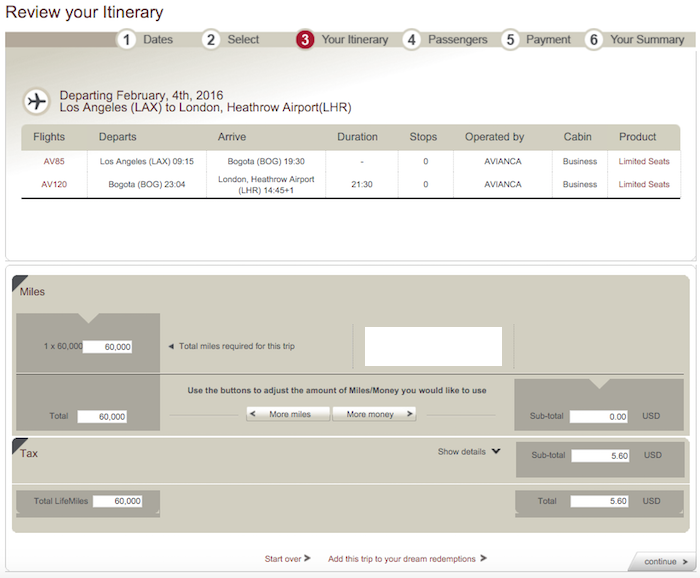
Task: Click Business cabin in AV120 row
Action: click(579, 184)
